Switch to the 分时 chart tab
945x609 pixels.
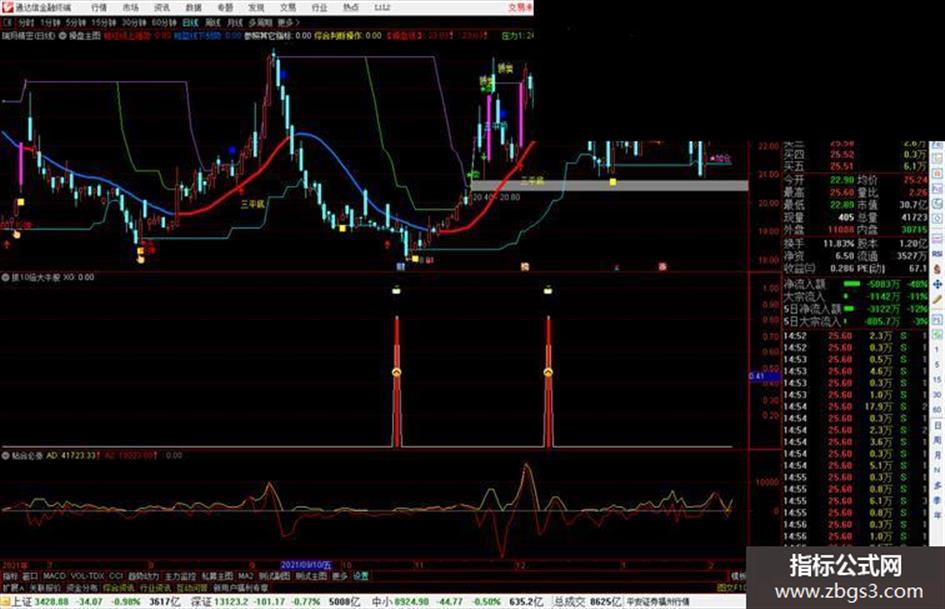click(x=26, y=22)
